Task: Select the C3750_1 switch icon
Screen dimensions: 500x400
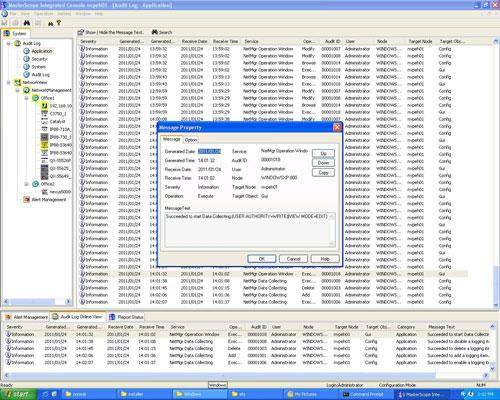Action: [44, 114]
